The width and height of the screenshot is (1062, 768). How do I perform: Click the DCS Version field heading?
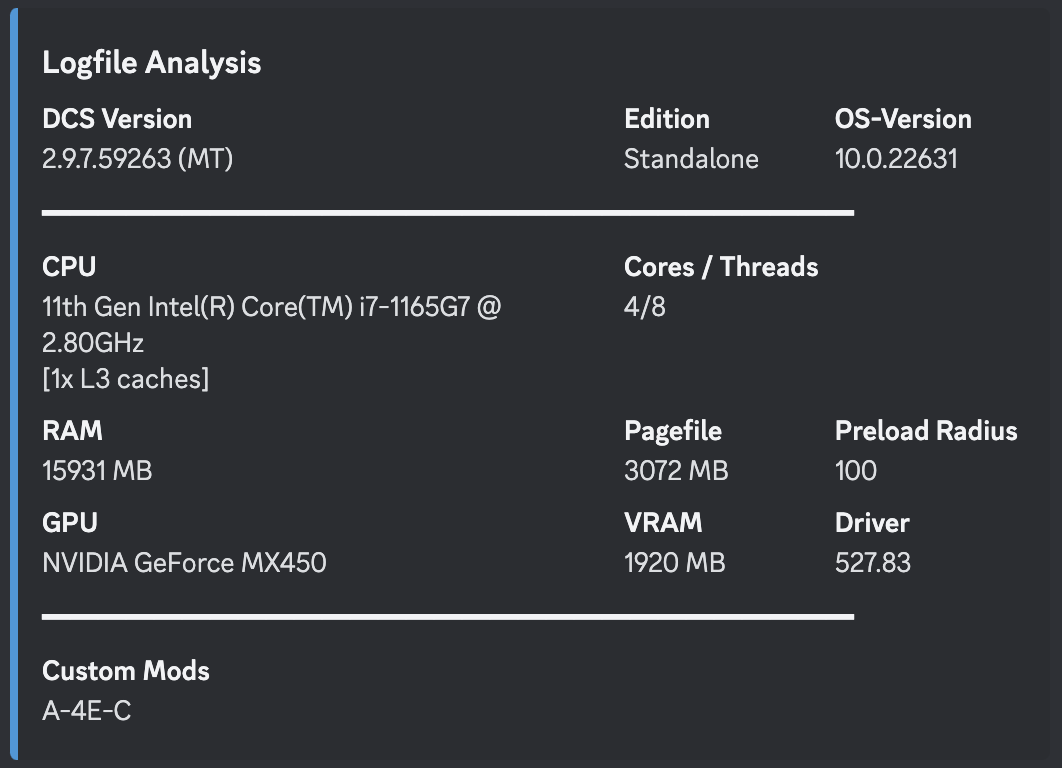[117, 119]
